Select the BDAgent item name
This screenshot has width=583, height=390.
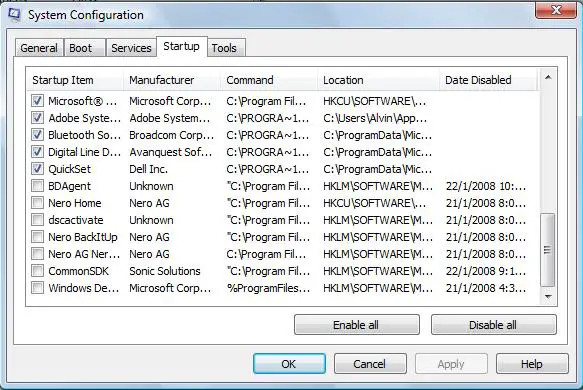[x=70, y=186]
